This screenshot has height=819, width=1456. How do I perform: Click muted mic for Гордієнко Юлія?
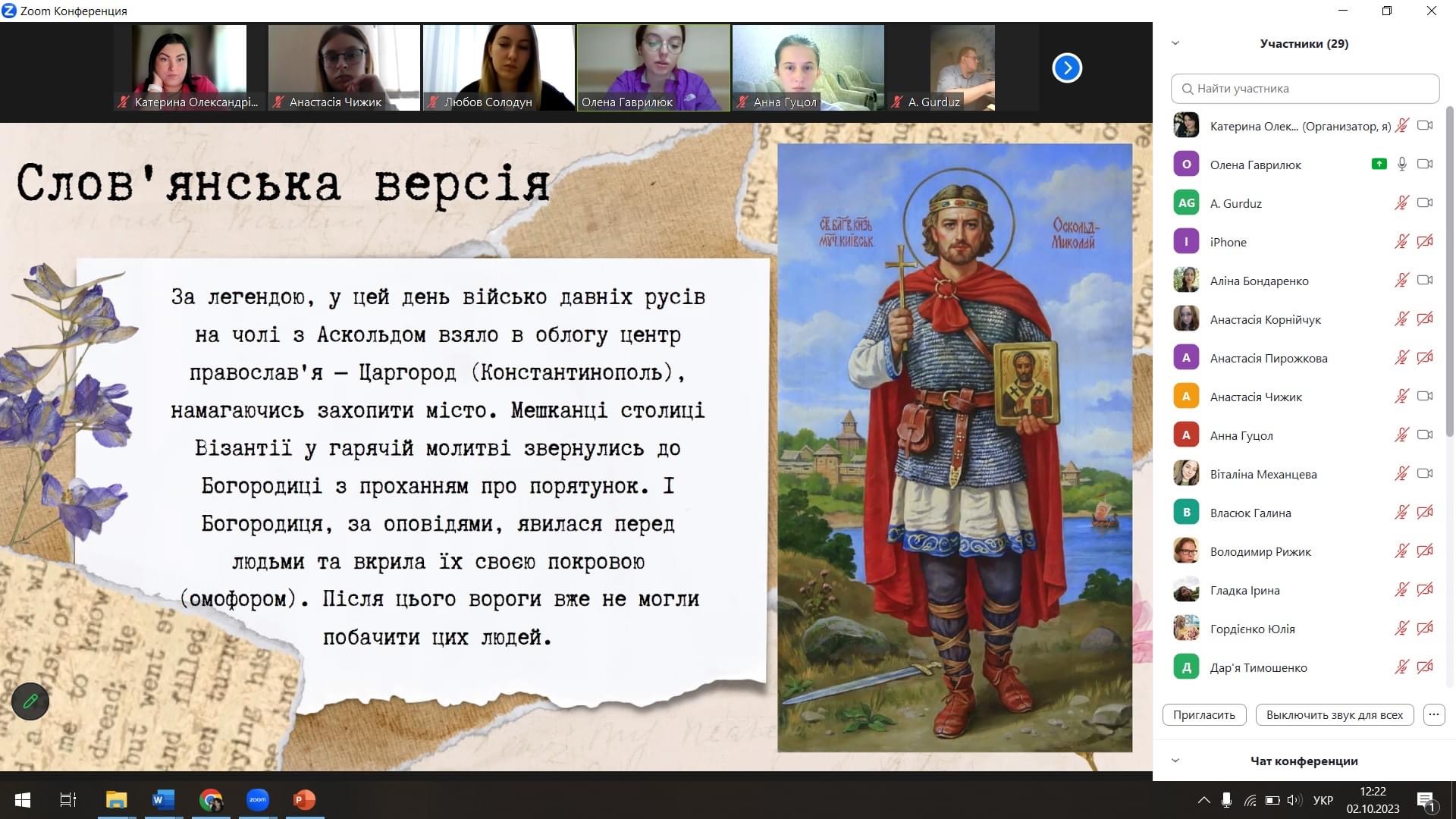[x=1402, y=628]
